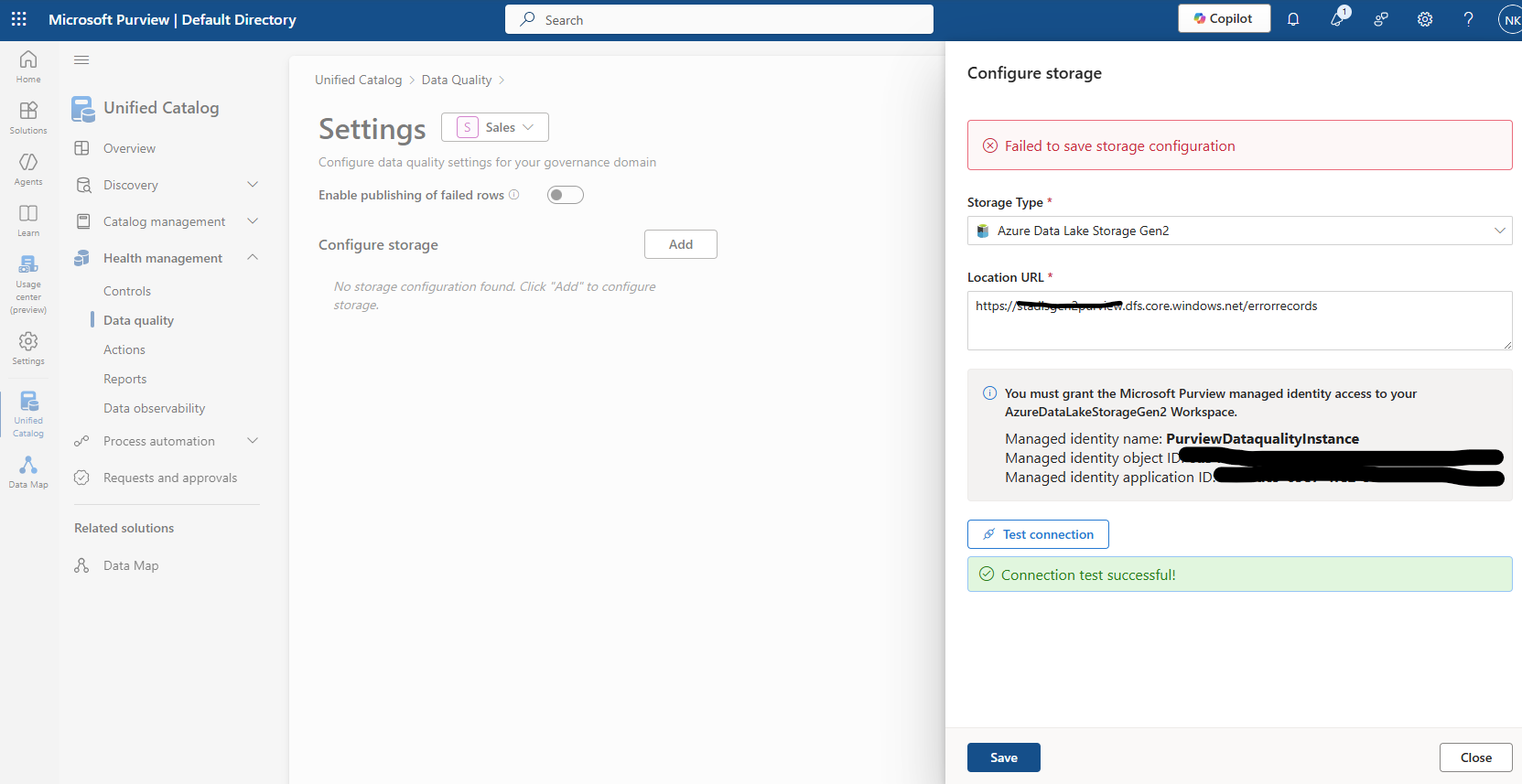1522x784 pixels.
Task: Select Data quality menu item
Action: tap(138, 320)
